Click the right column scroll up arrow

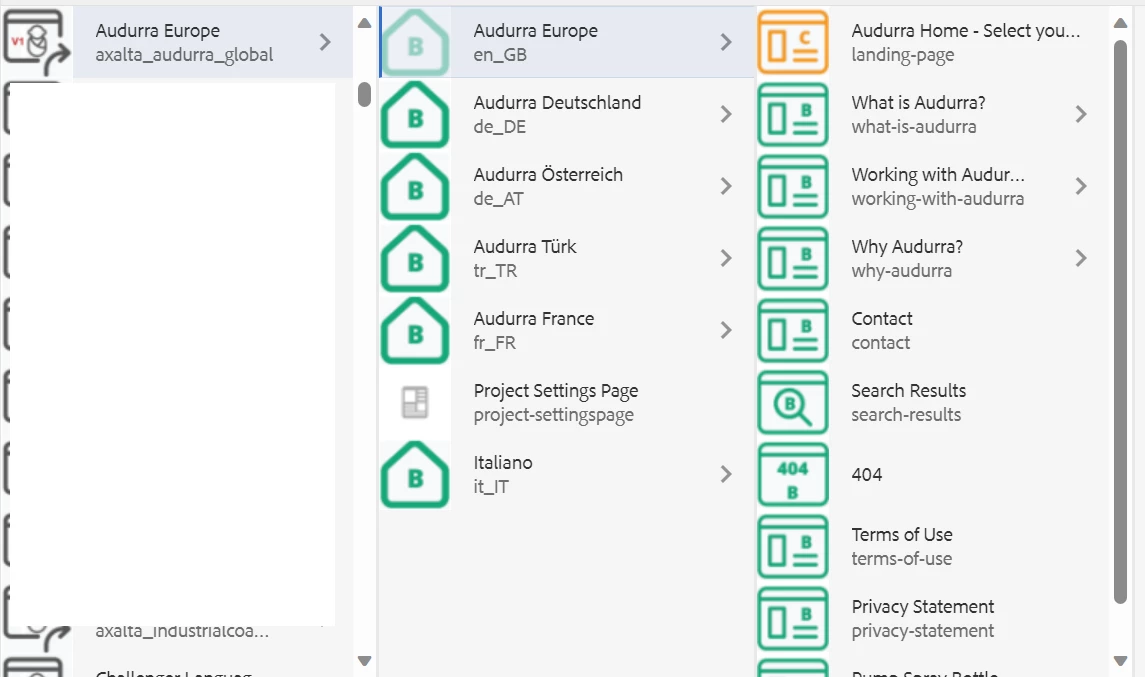[x=1120, y=23]
